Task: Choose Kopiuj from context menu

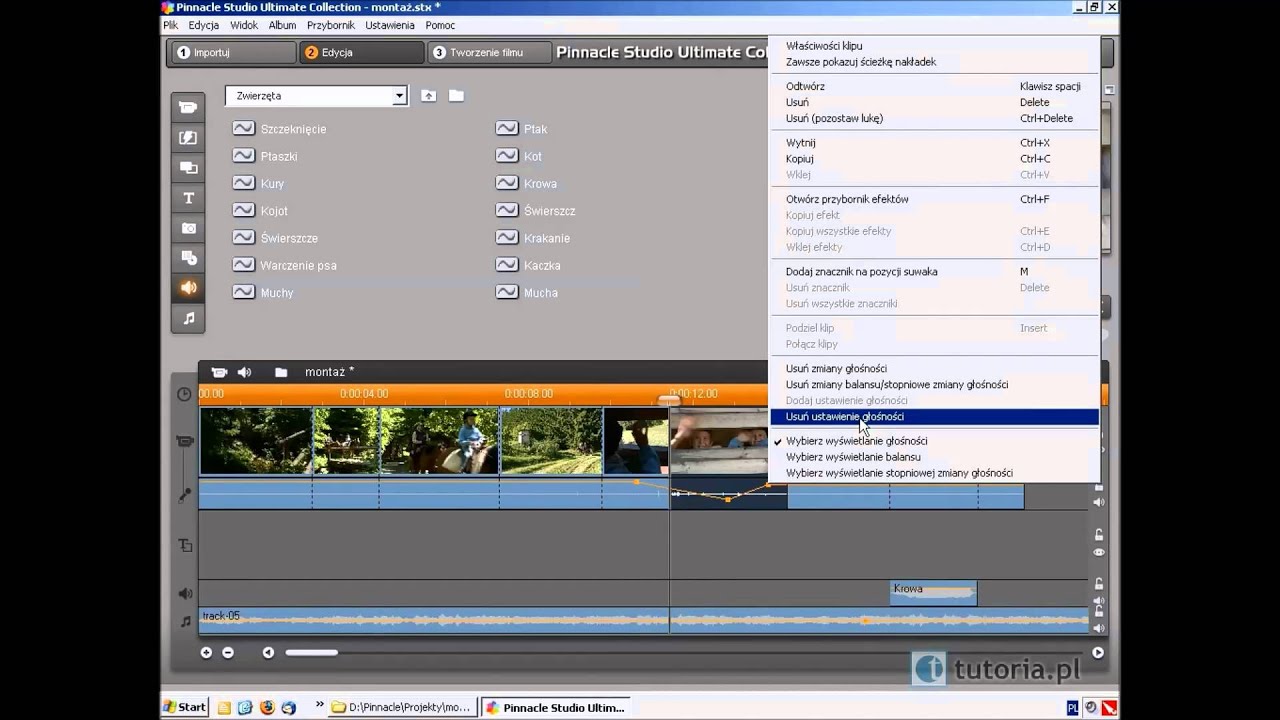Action: click(x=934, y=159)
